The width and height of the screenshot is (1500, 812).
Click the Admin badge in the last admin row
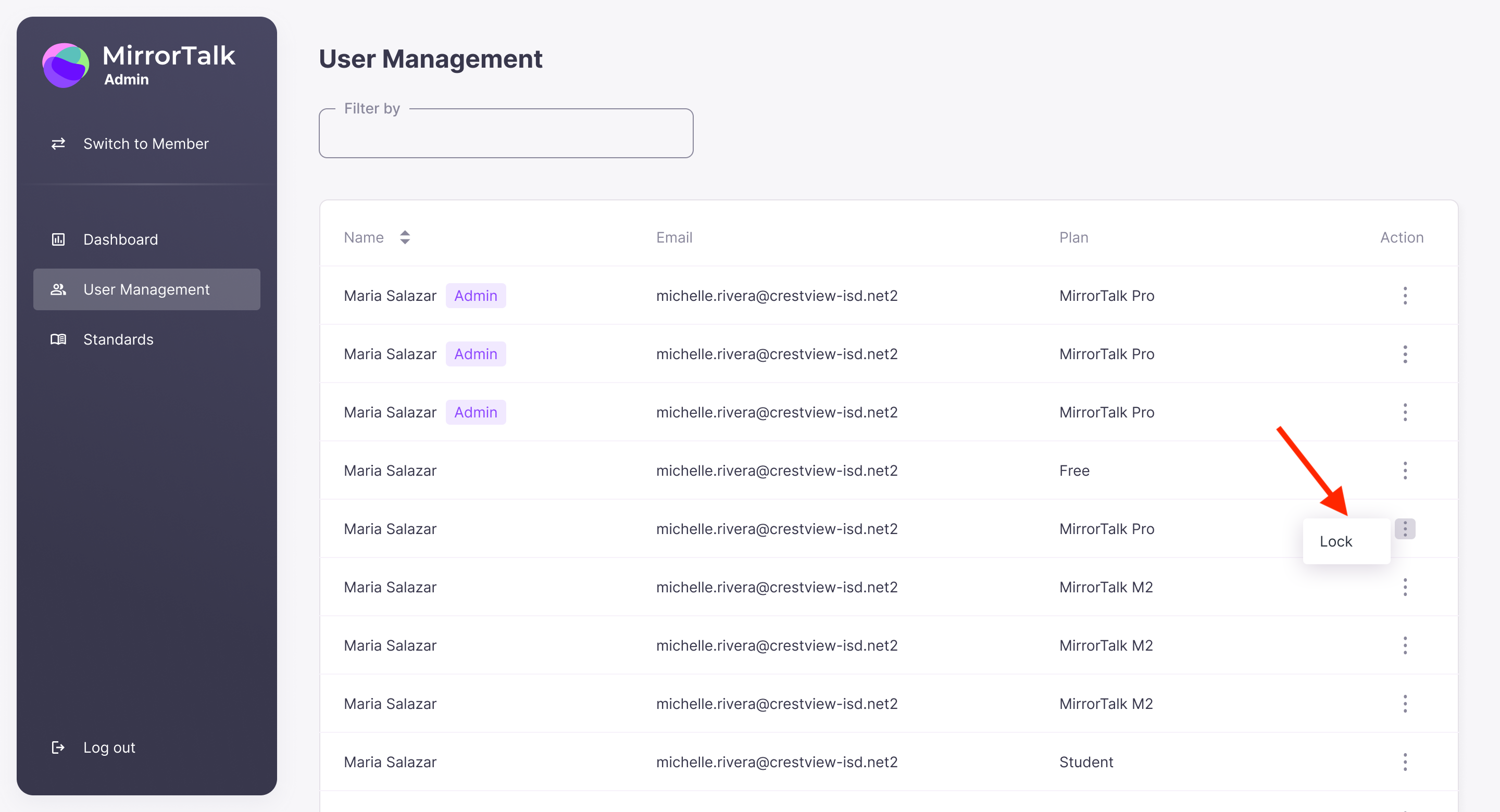click(x=476, y=412)
